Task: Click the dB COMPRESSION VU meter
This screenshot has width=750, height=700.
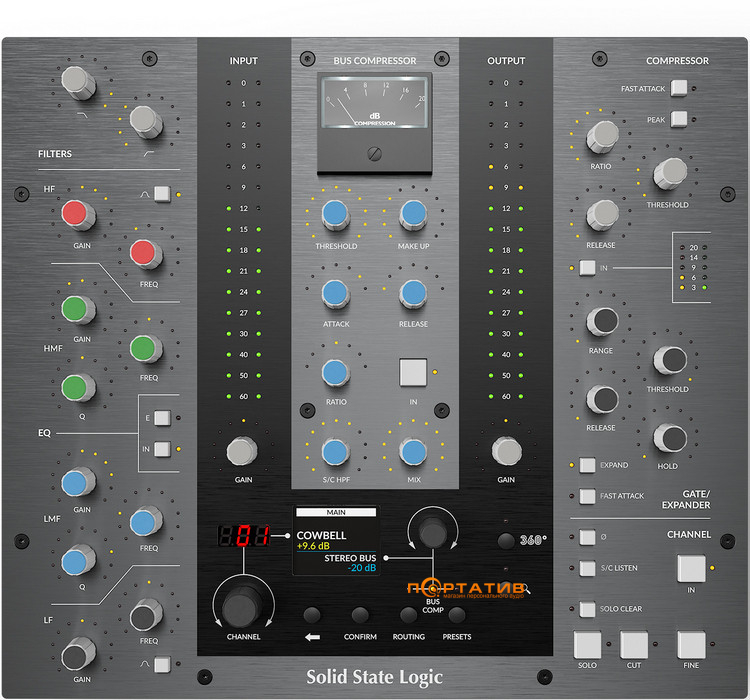Action: click(375, 102)
